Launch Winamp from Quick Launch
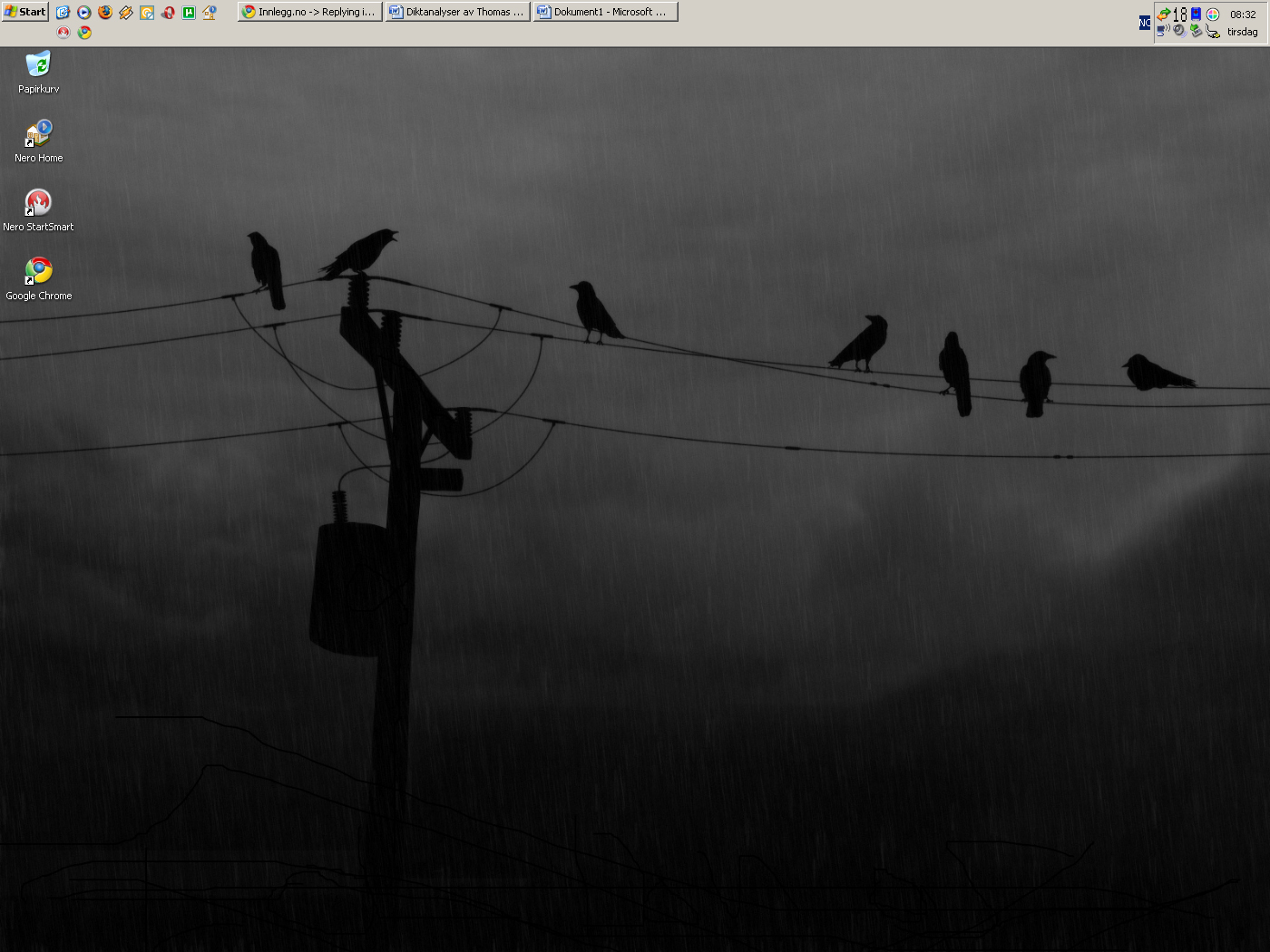Screen dimensions: 1270x952 click(126, 13)
